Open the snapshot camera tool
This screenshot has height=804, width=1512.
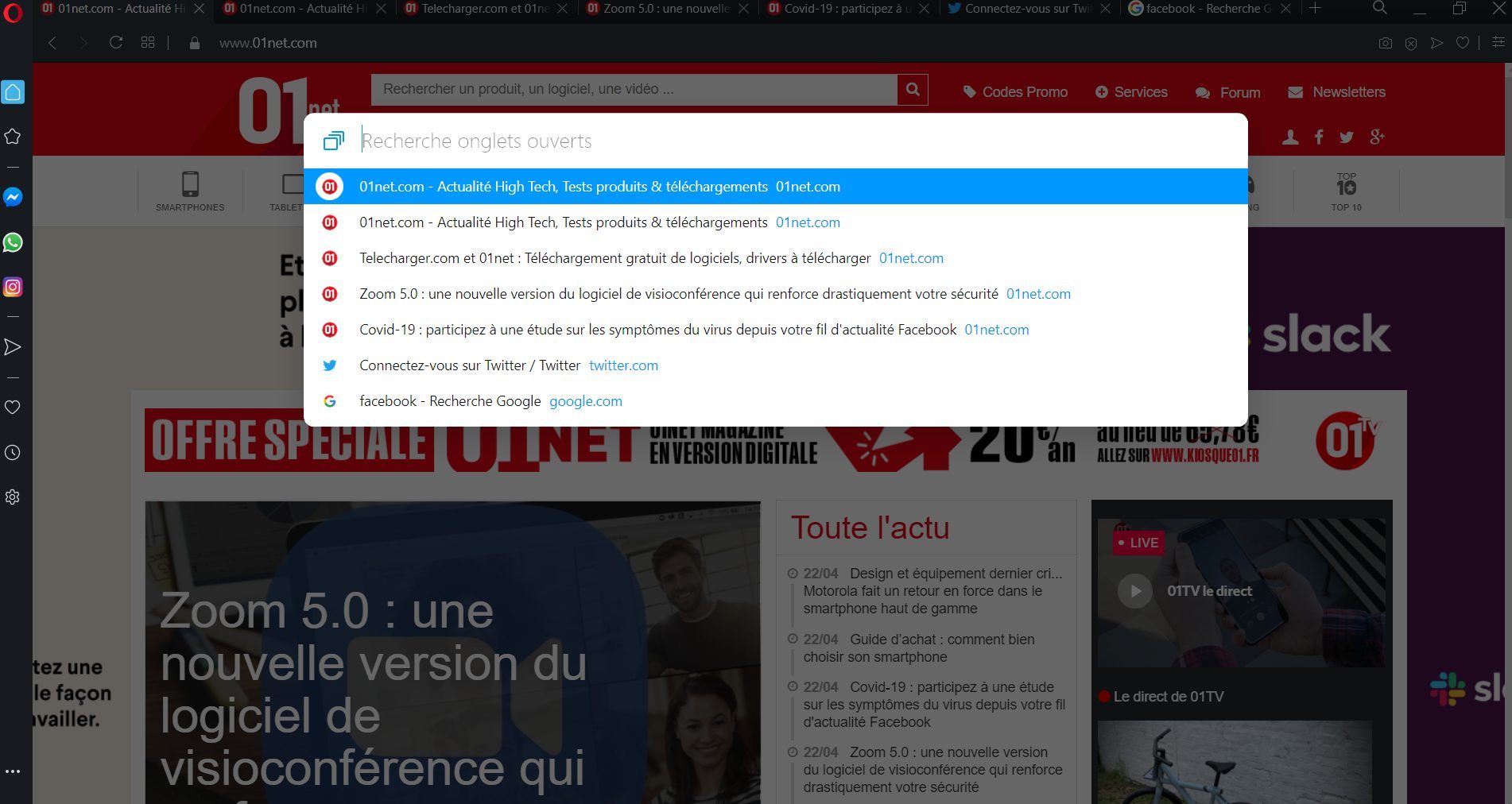[1385, 43]
